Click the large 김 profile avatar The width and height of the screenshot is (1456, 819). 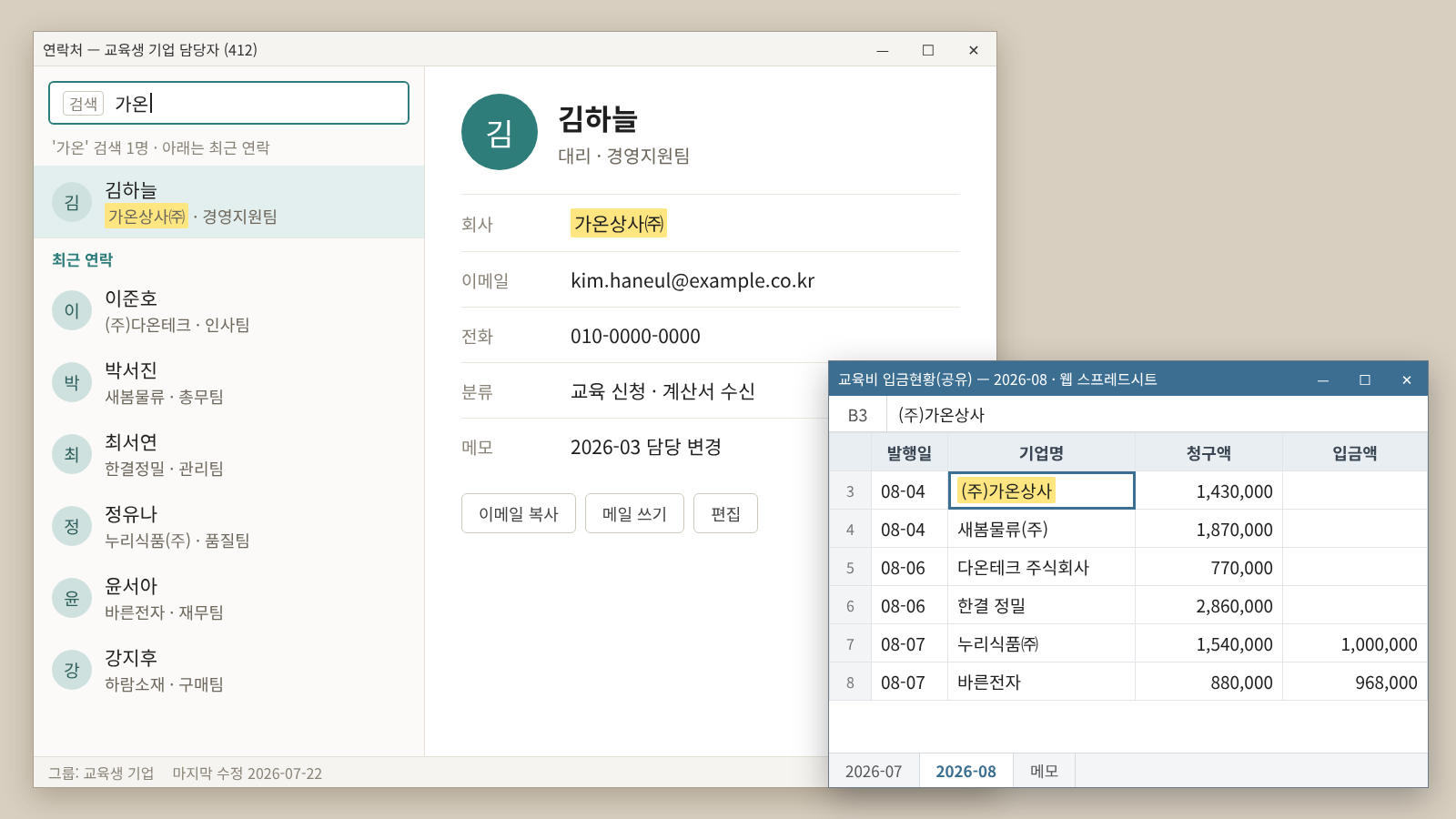[x=500, y=132]
